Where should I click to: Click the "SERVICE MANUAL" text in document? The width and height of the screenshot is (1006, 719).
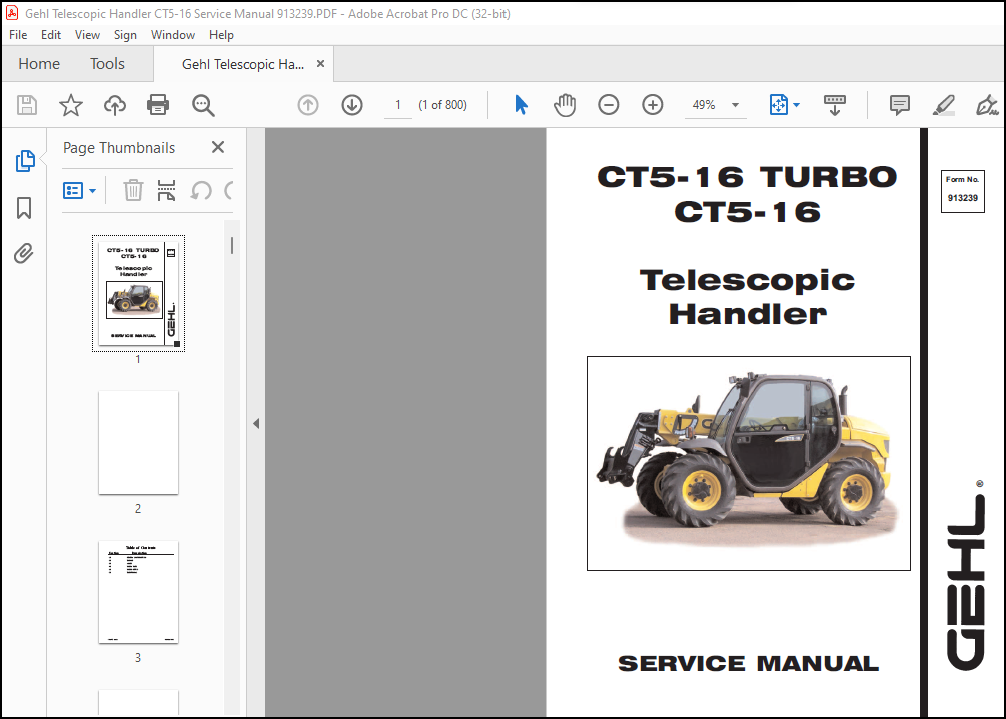[x=748, y=663]
